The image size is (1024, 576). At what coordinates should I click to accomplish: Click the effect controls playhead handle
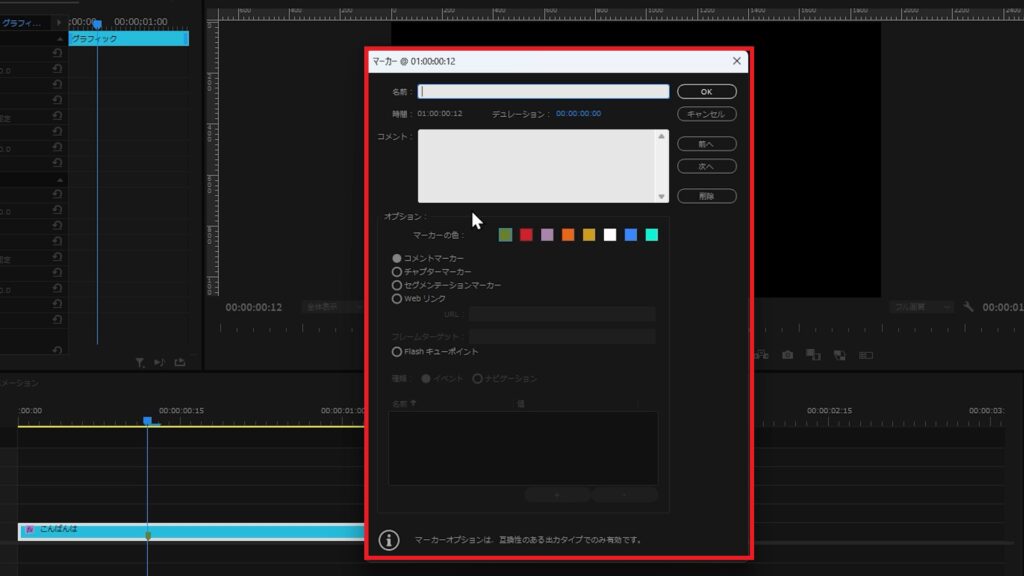click(97, 24)
